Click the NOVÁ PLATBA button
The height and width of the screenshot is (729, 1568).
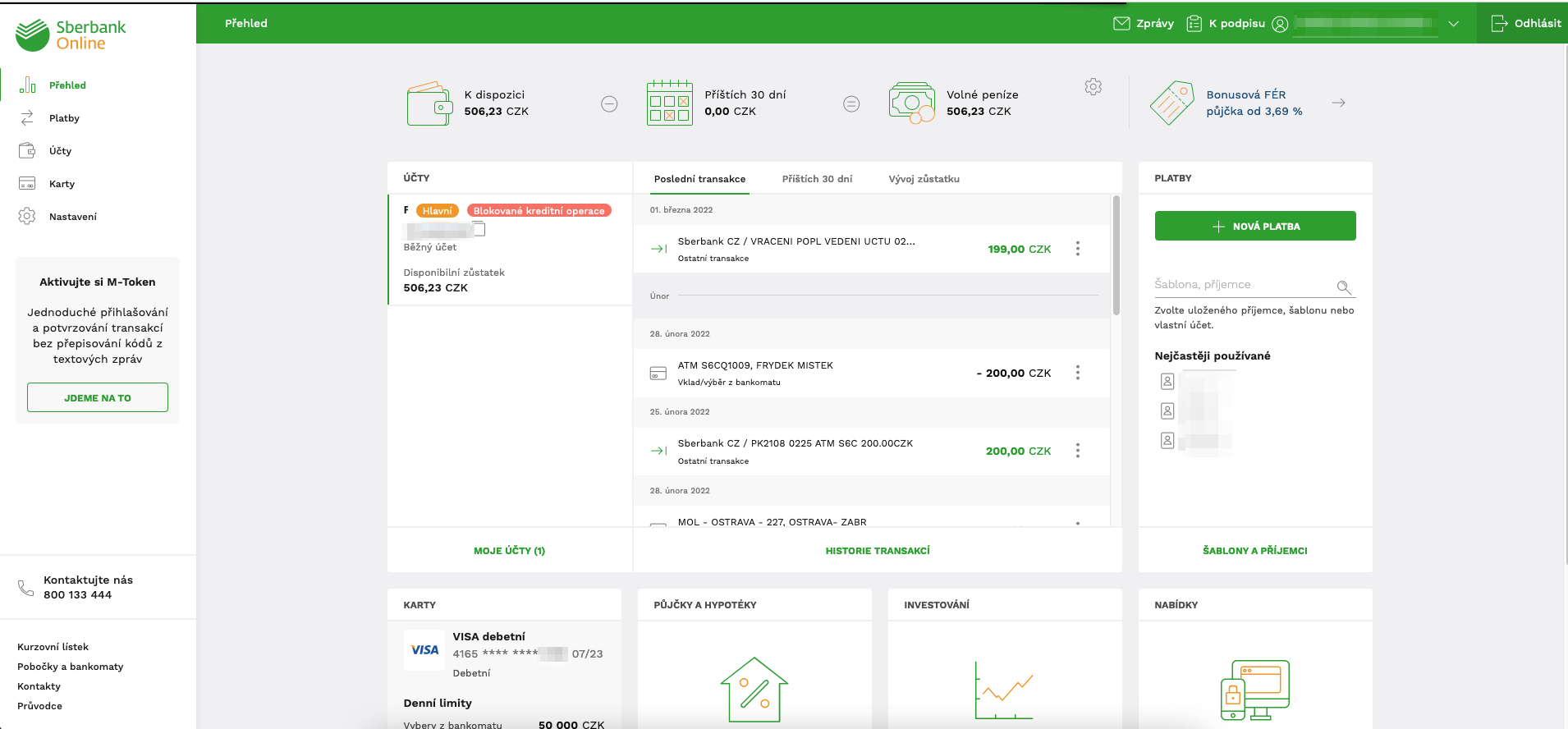pyautogui.click(x=1255, y=226)
